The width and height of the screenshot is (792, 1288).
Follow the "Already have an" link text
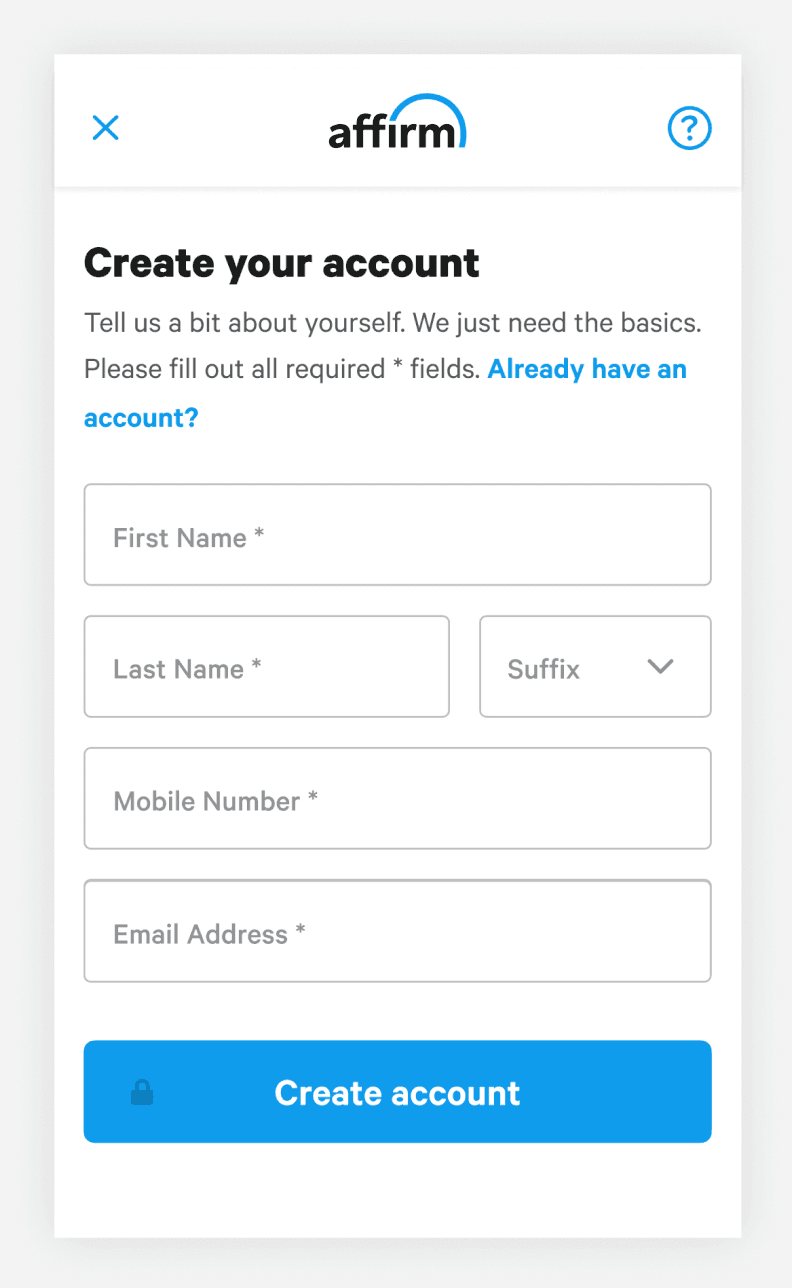(587, 369)
